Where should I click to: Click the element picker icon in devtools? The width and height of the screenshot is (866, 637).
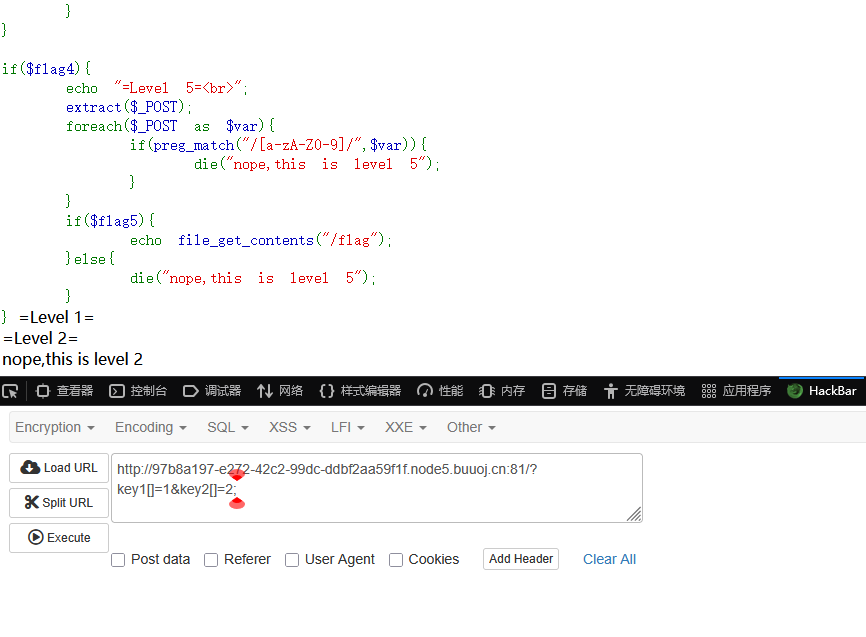(10, 391)
